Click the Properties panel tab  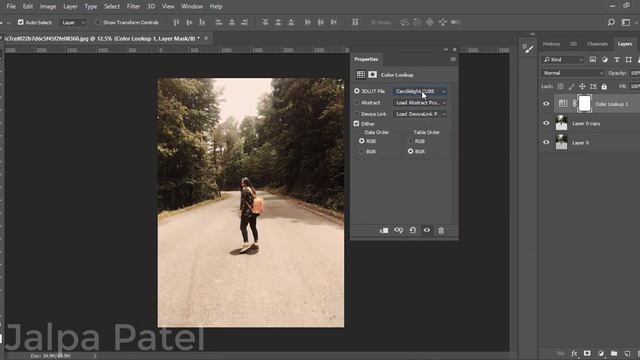click(x=366, y=59)
